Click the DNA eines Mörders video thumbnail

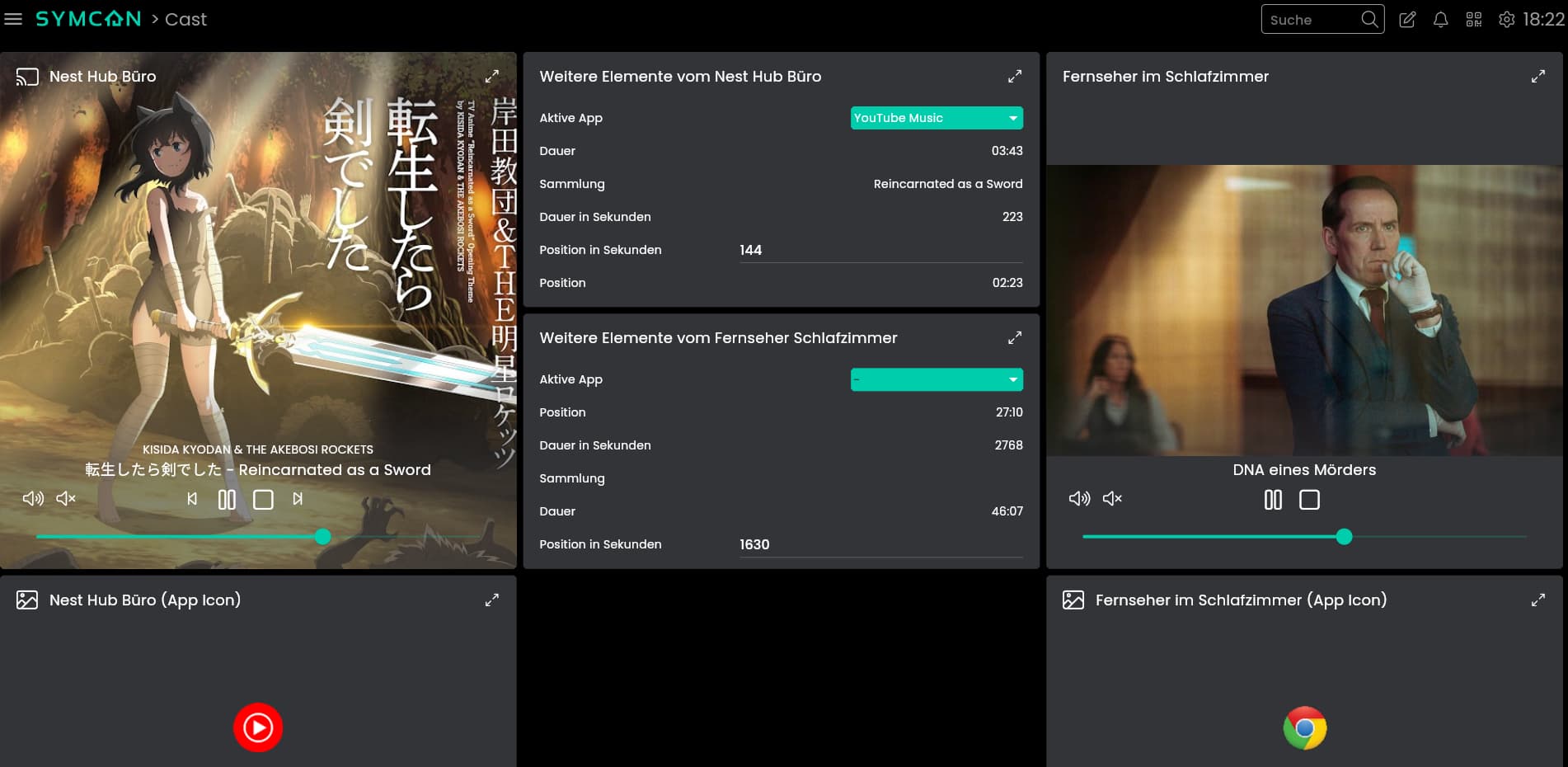click(x=1305, y=310)
